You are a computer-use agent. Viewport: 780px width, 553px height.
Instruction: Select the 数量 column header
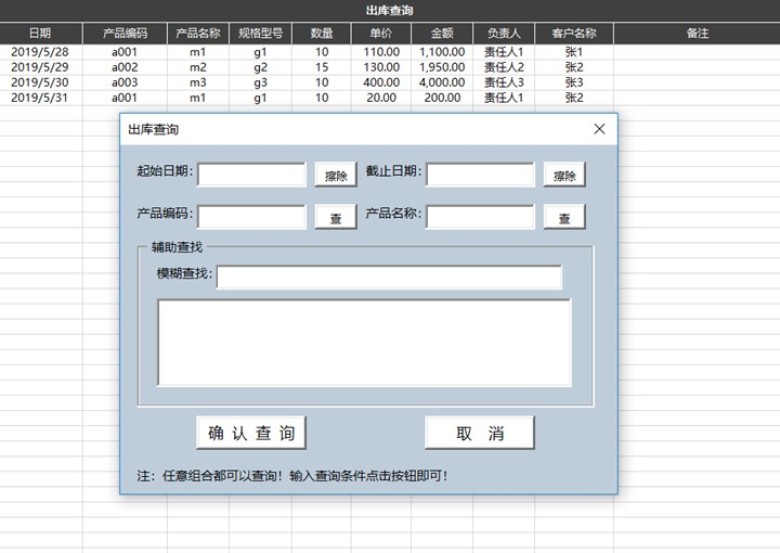tap(322, 33)
